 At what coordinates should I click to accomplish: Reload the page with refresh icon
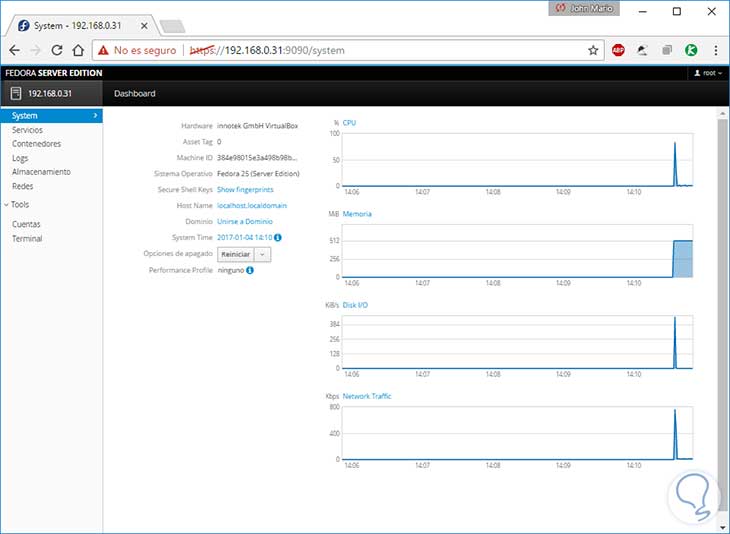click(x=57, y=50)
